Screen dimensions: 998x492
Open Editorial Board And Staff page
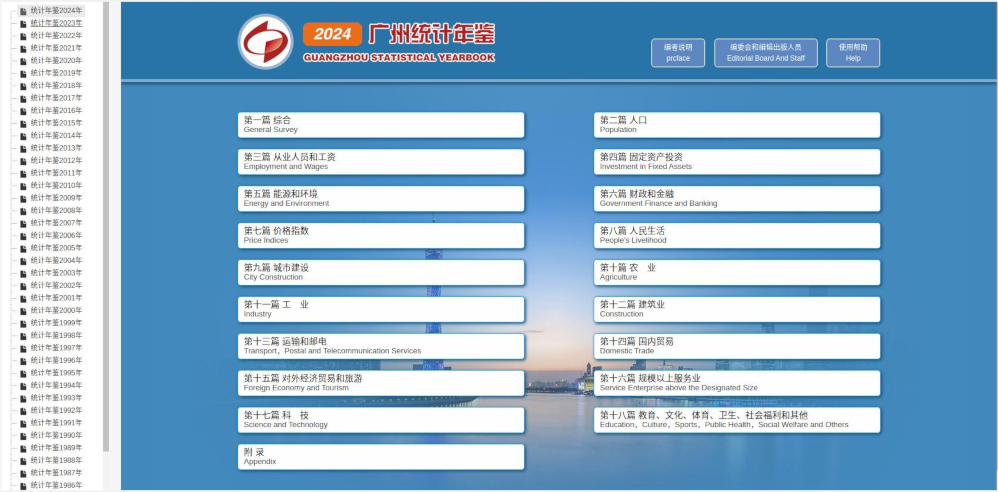(x=766, y=53)
